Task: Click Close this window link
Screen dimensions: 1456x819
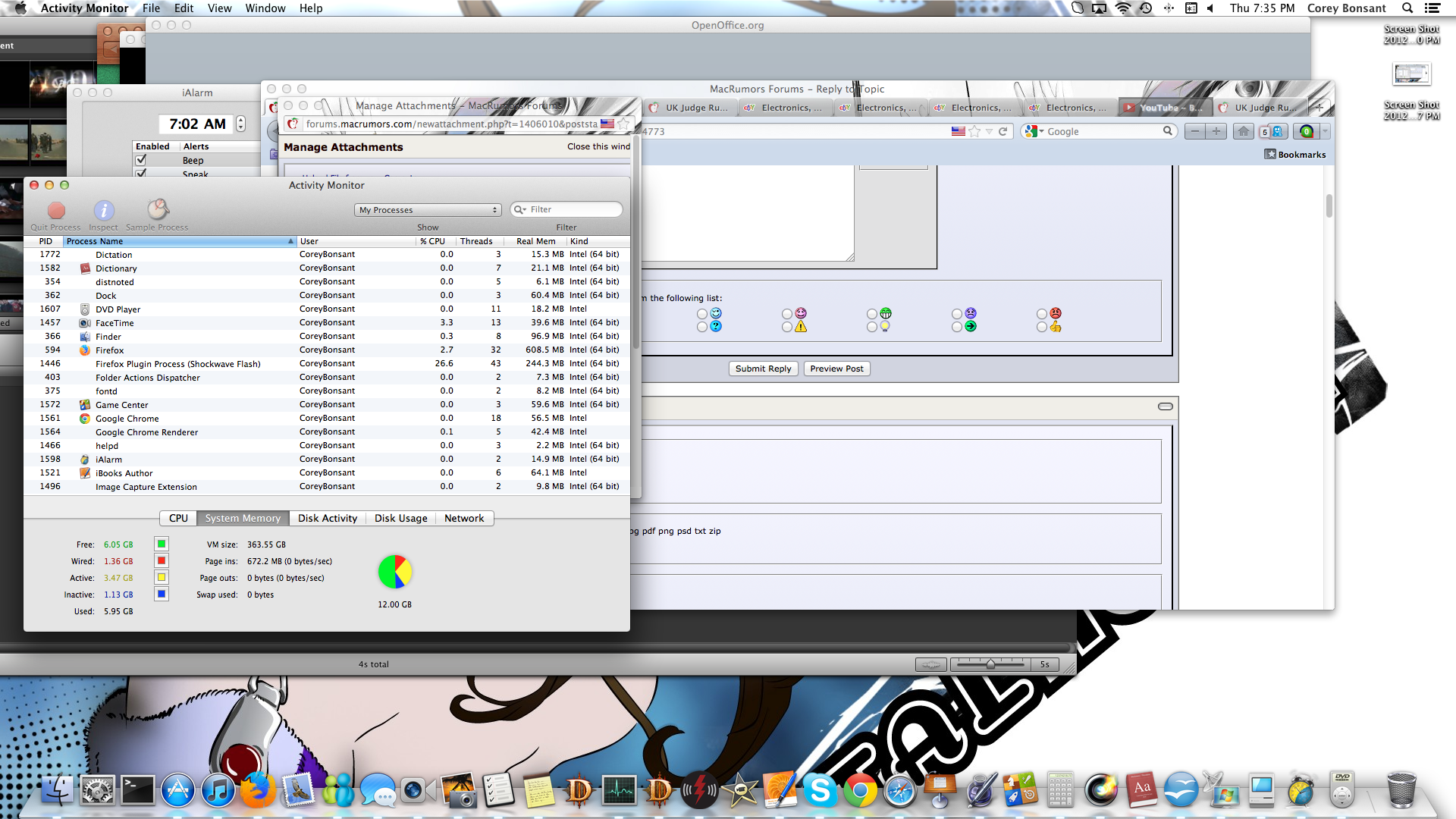Action: pyautogui.click(x=598, y=146)
